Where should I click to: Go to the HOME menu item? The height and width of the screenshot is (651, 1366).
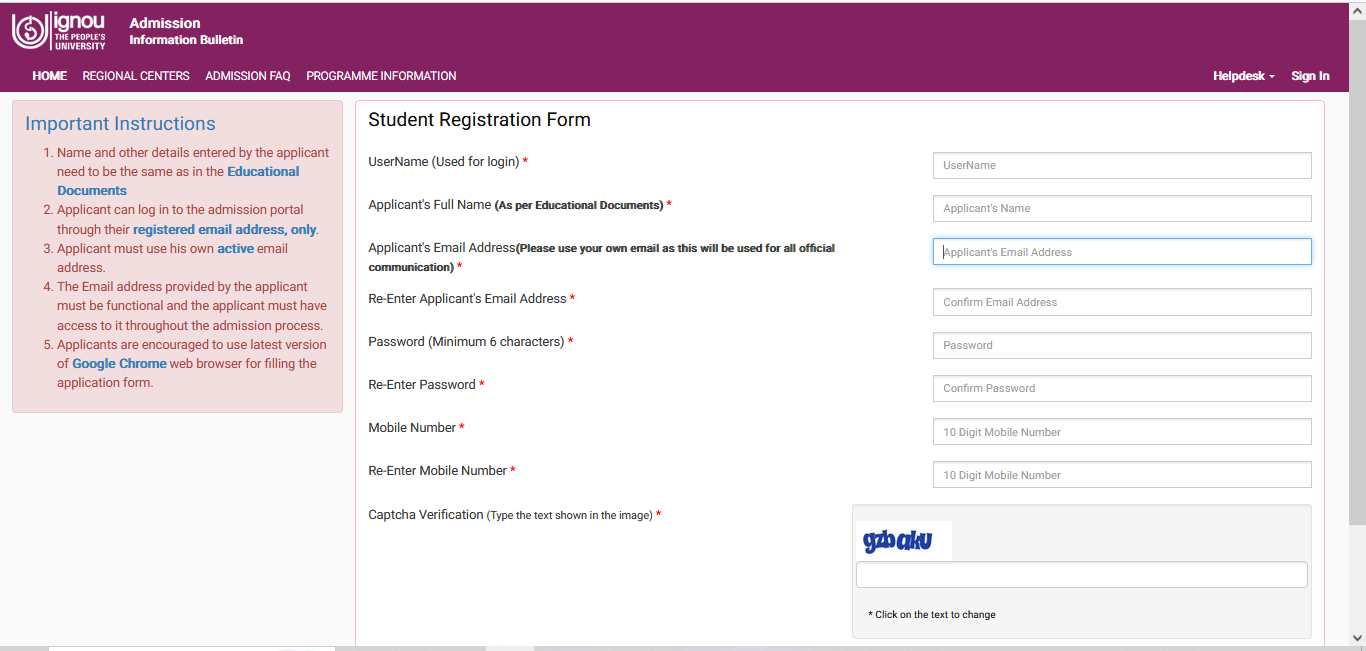coord(49,76)
